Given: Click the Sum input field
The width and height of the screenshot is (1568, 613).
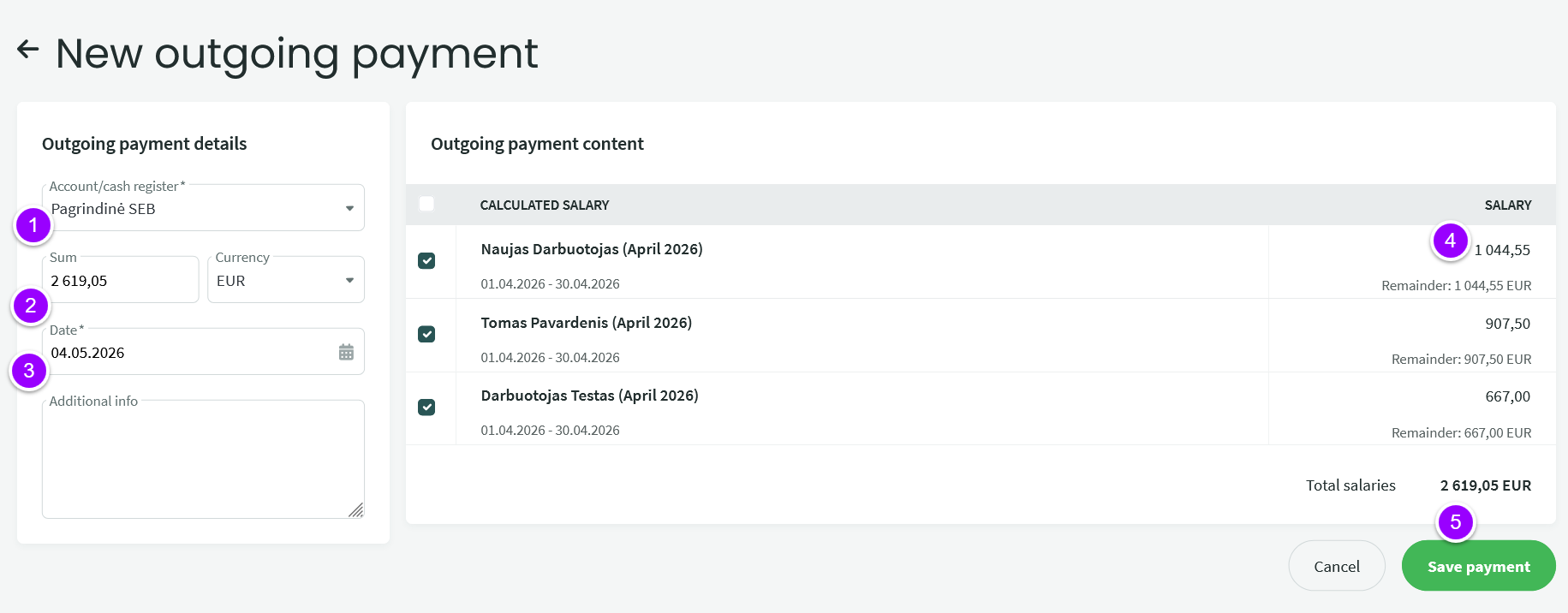Looking at the screenshot, I should point(121,280).
